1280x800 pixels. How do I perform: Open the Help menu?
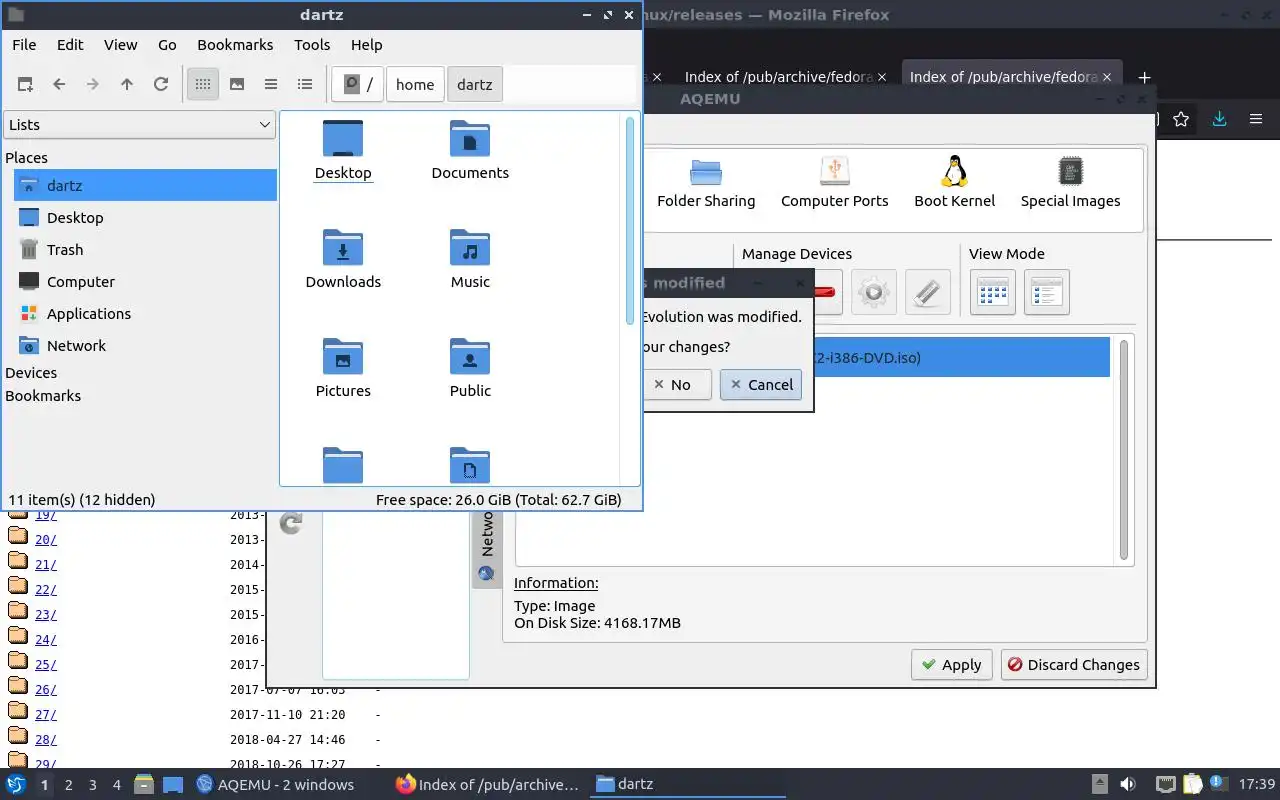coord(367,45)
